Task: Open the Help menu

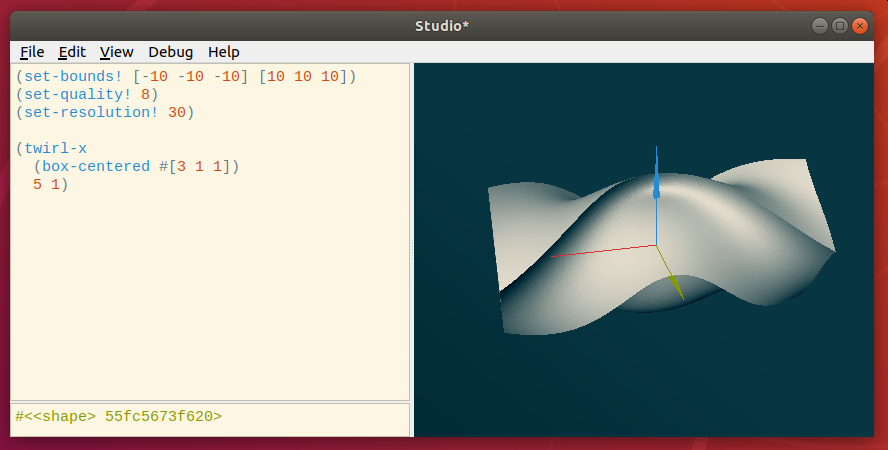Action: [224, 52]
